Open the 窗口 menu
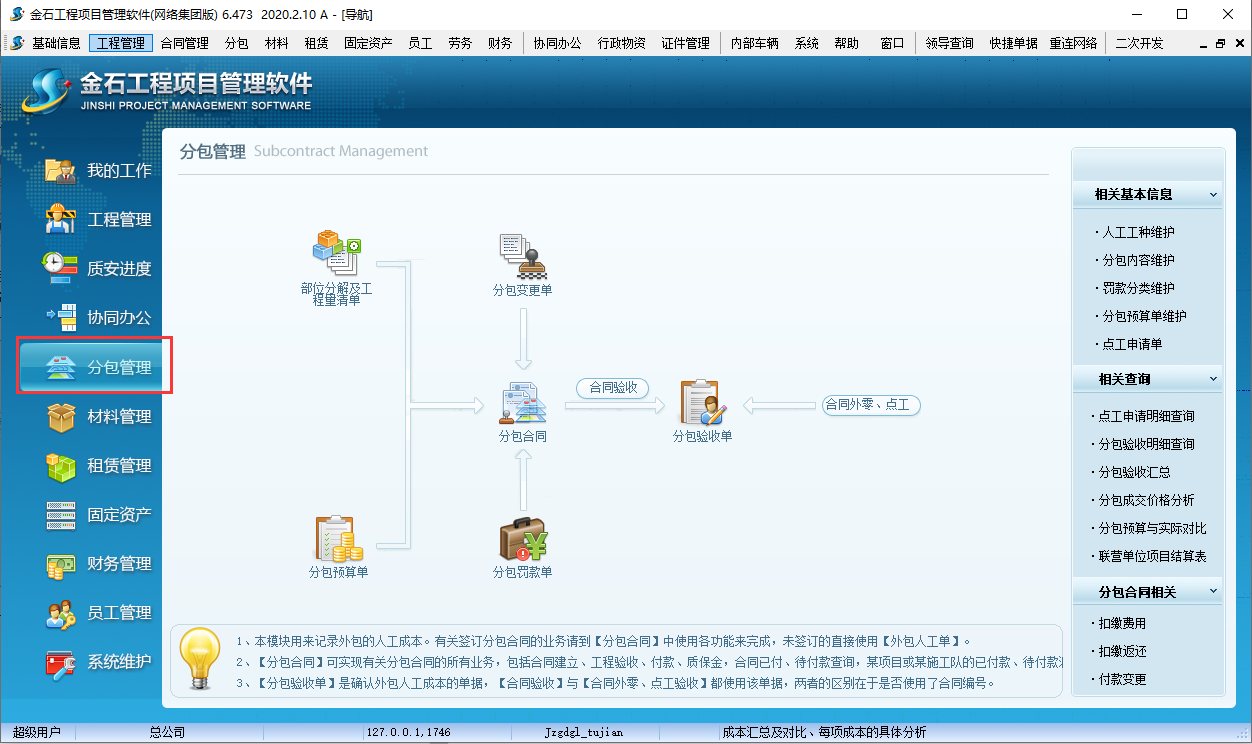Screen dimensions: 1252x744 tap(892, 43)
